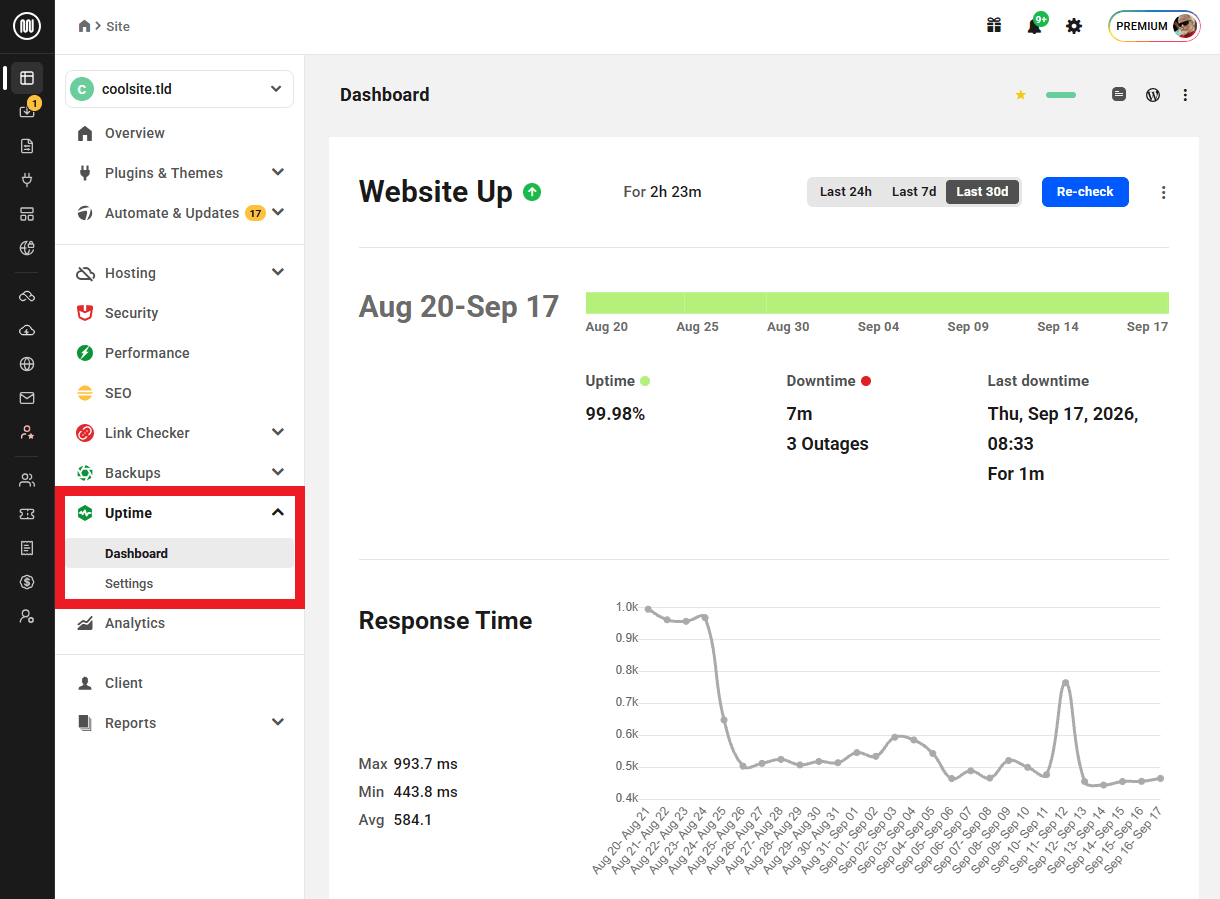The image size is (1220, 899).
Task: Open the mail icon in black sidebar
Action: [27, 398]
